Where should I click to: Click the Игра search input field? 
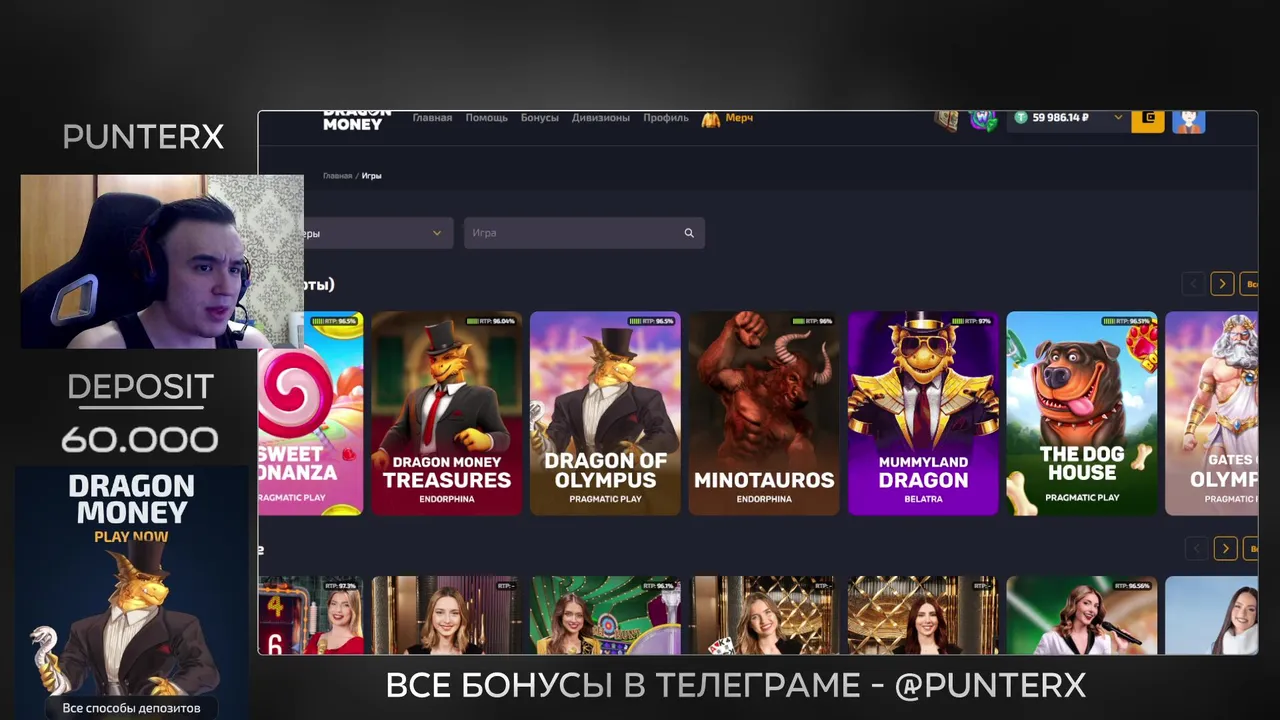coord(584,233)
